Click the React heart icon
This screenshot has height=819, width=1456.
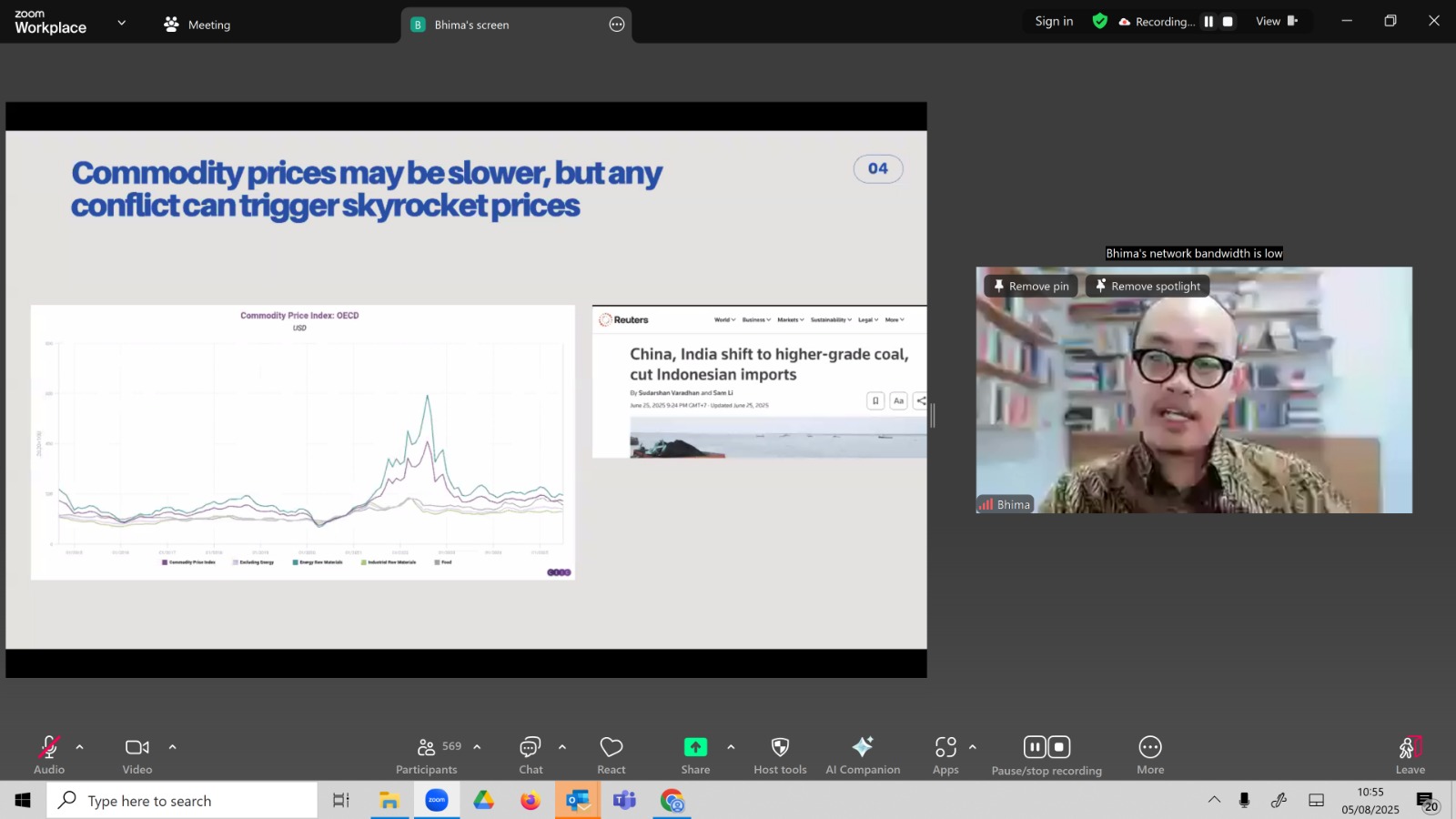612,747
